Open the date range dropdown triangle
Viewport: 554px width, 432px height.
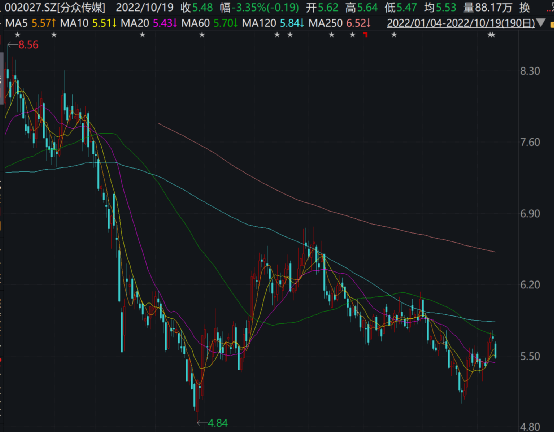[541, 23]
